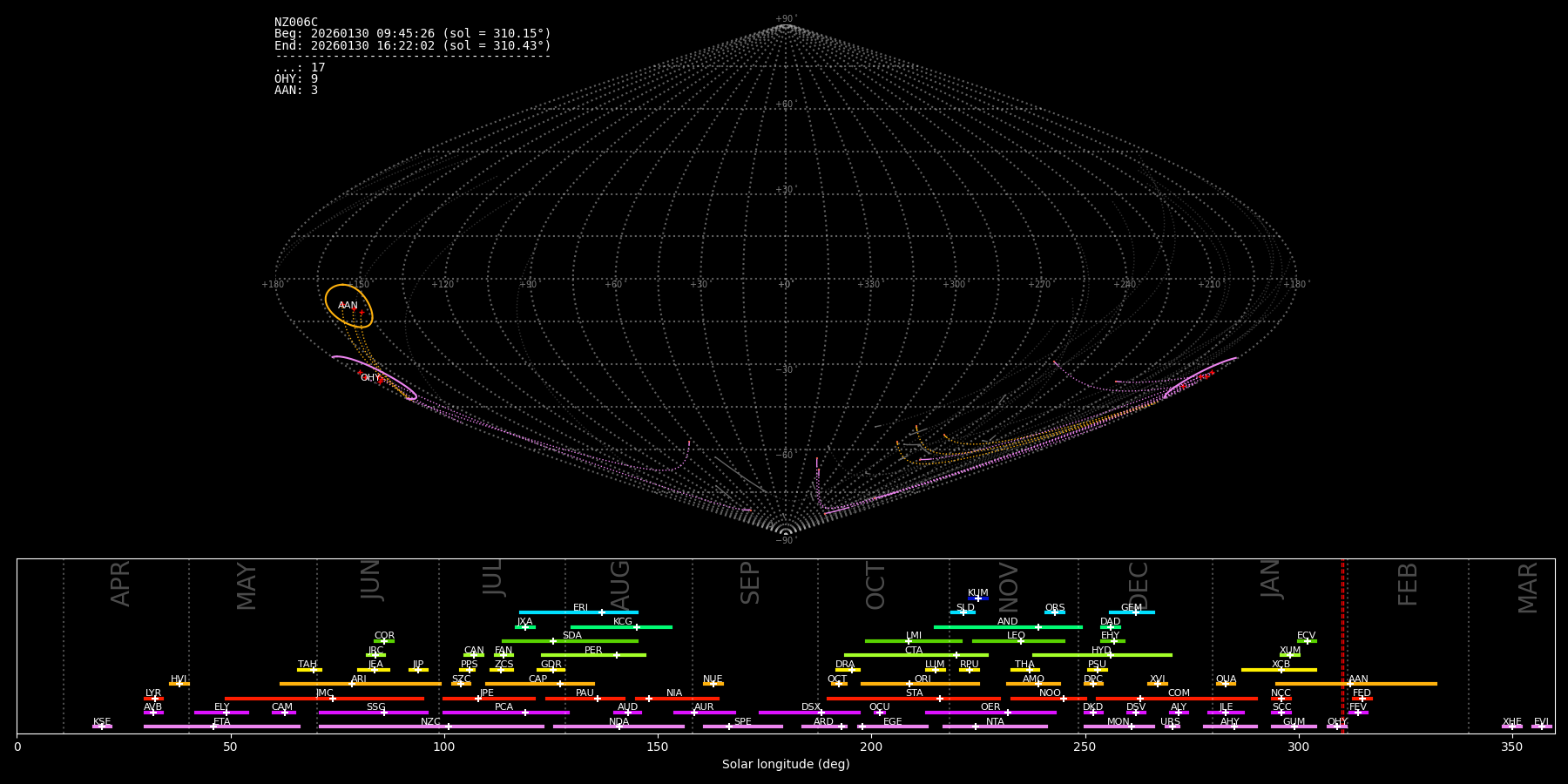
Task: Click the FEB month label
Action: coord(1408,584)
